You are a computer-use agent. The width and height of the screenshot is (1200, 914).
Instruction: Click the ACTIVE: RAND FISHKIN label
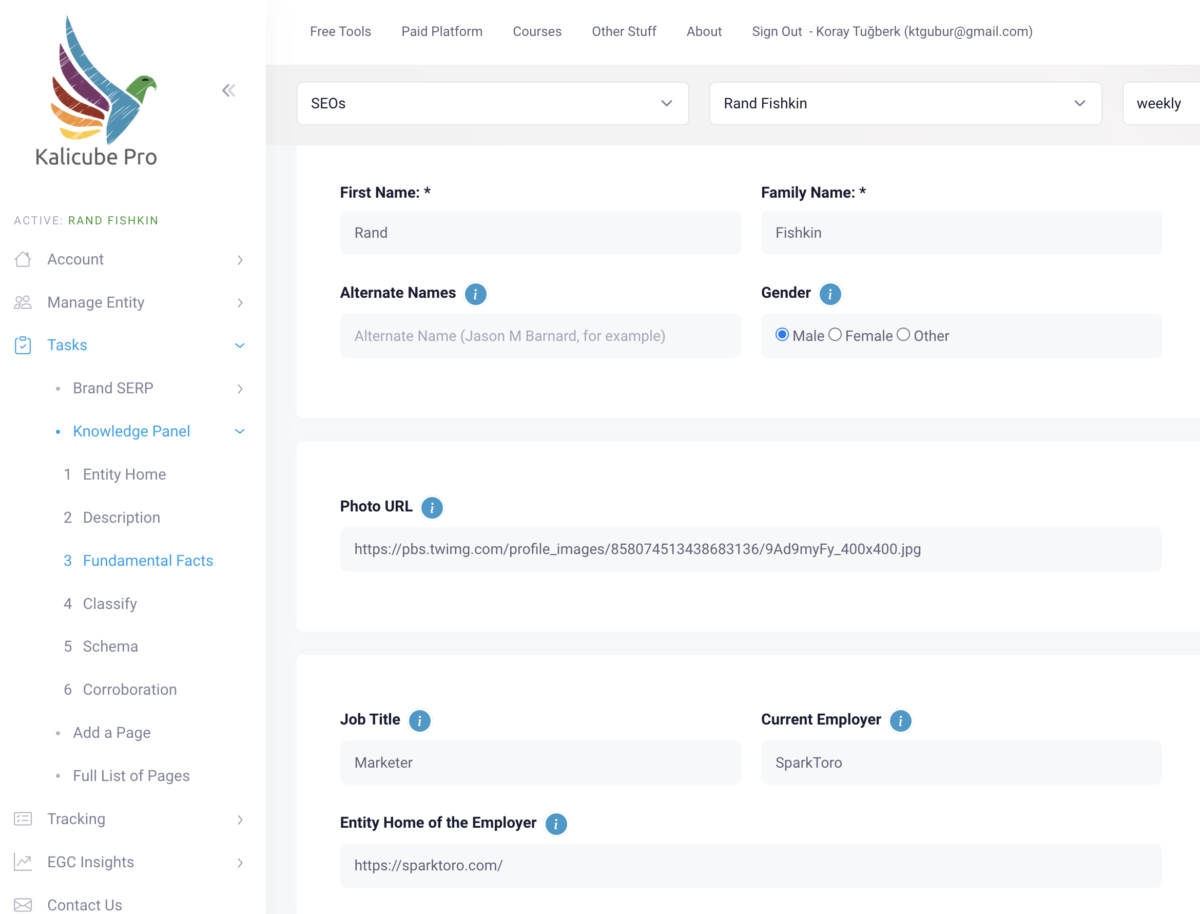[x=86, y=220]
